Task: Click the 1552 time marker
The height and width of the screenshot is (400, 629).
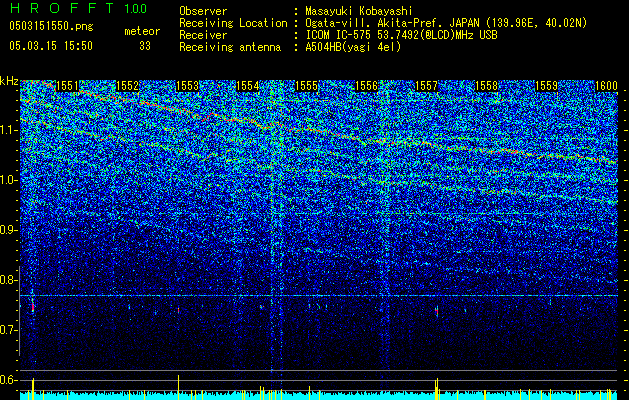Action: (x=127, y=86)
